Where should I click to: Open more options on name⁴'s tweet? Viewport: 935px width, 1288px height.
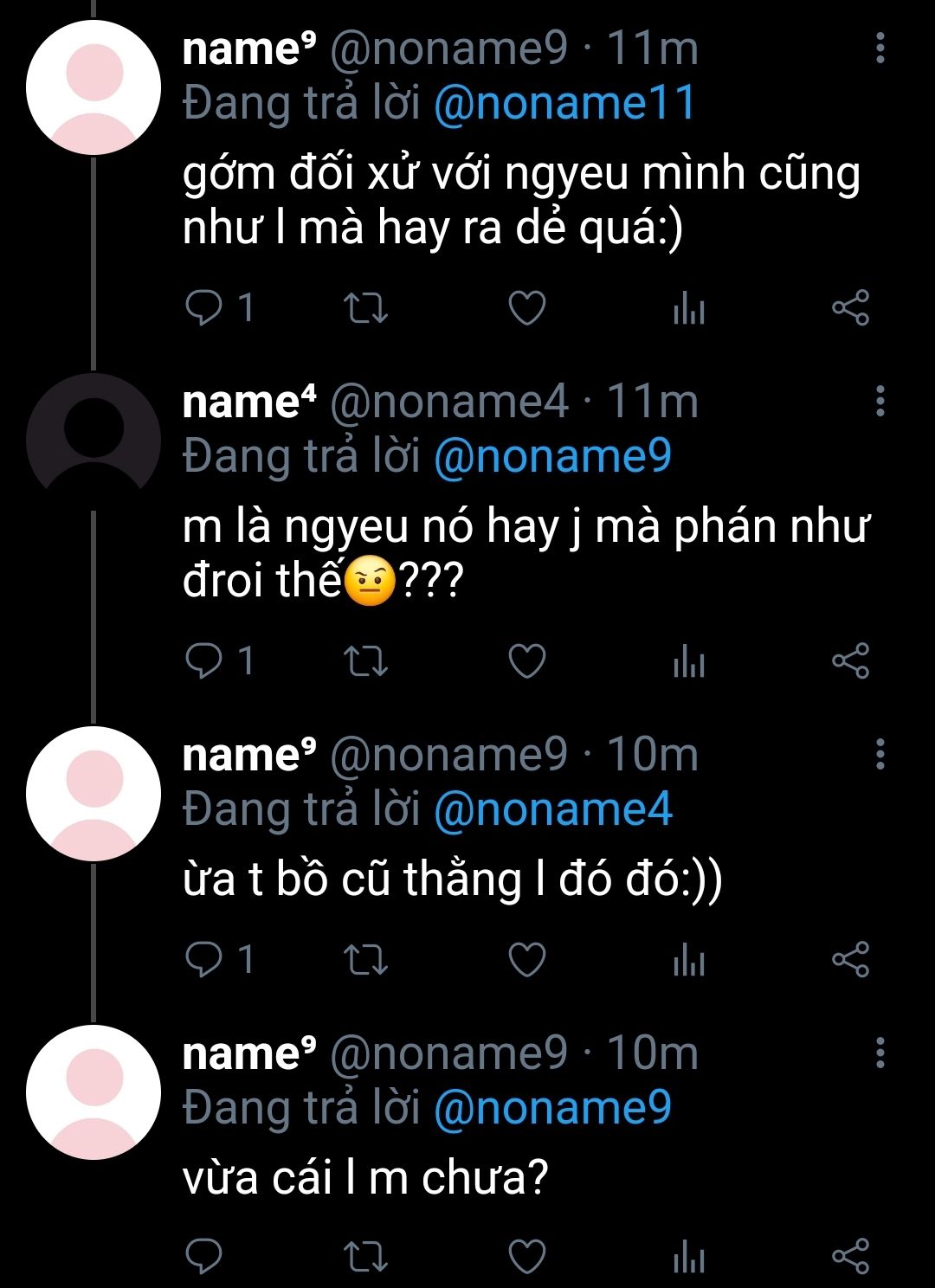coord(880,402)
